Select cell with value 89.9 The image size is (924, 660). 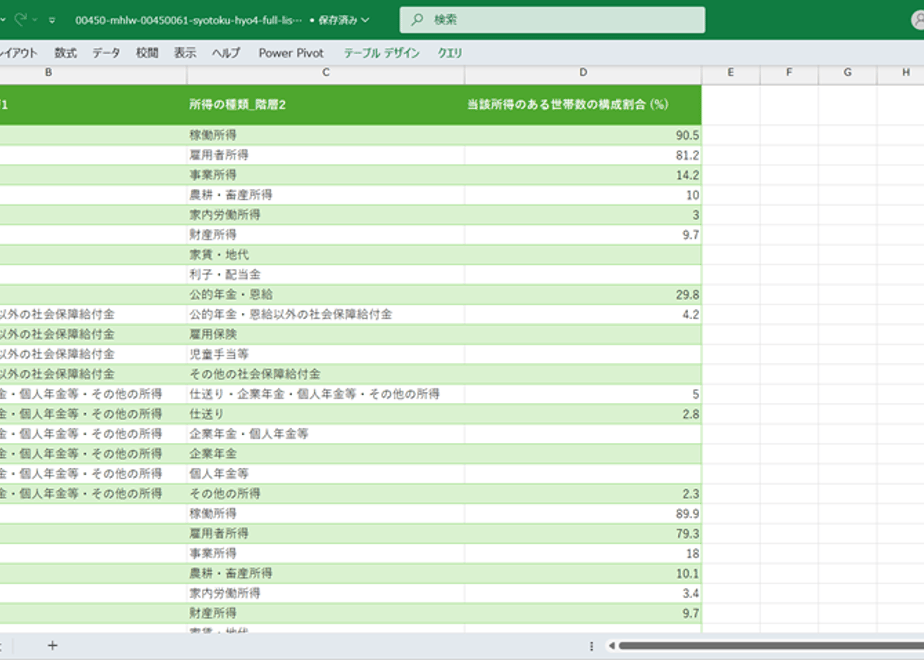(583, 514)
